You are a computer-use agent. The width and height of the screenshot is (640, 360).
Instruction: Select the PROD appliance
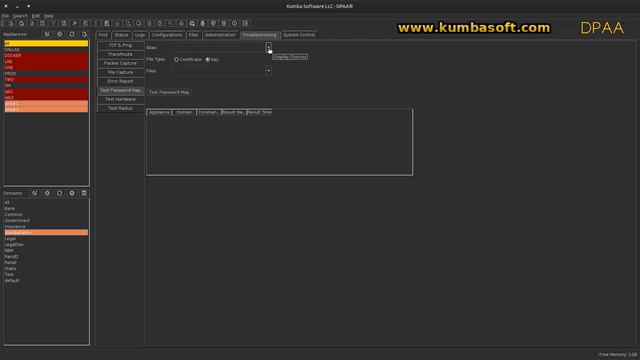point(46,73)
